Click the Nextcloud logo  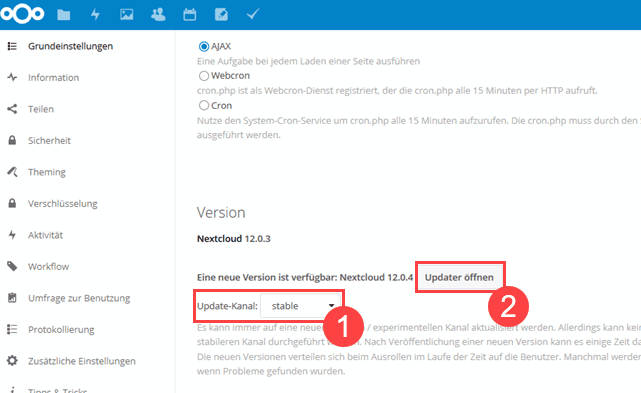click(22, 13)
